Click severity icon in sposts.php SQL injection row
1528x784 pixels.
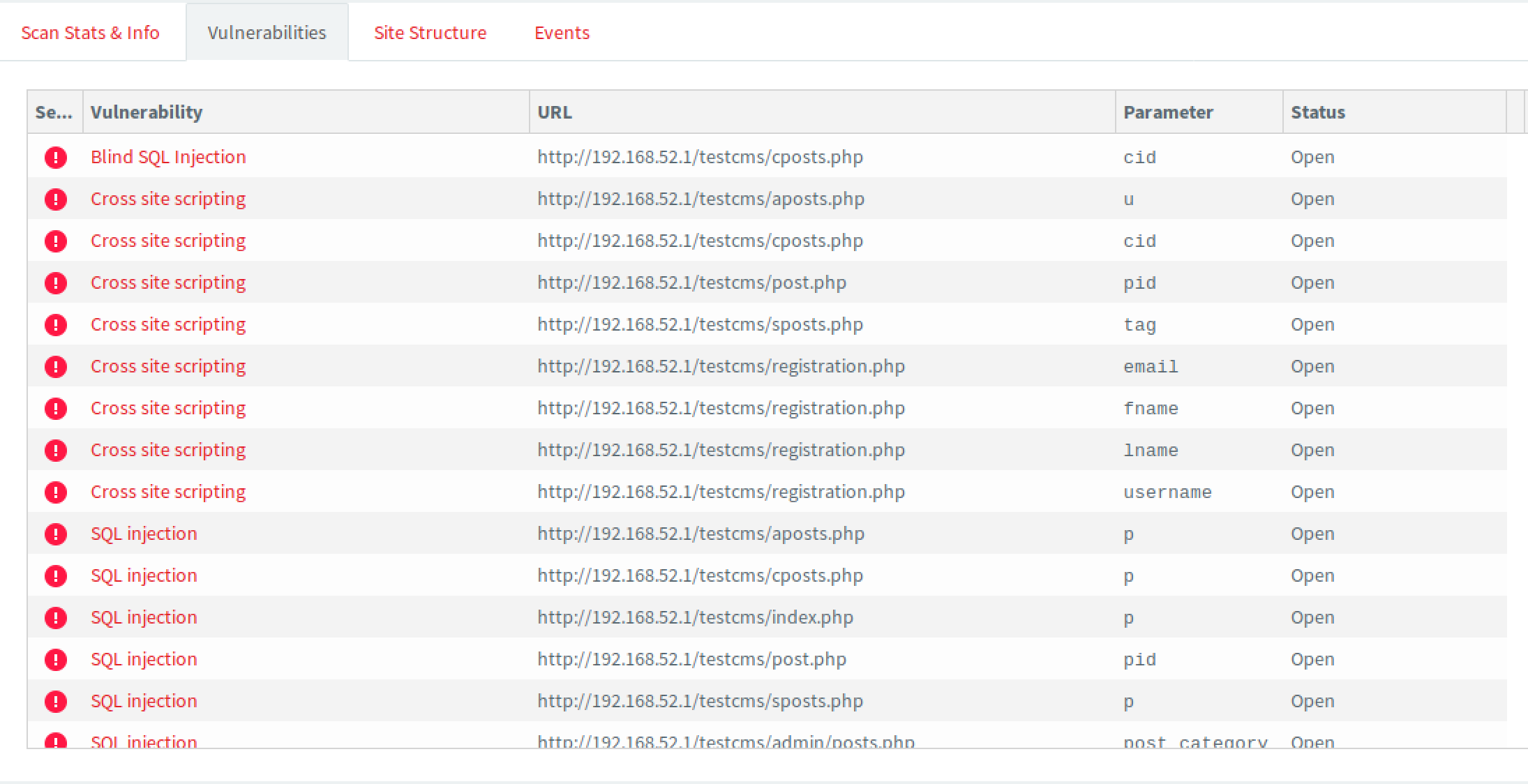pos(56,701)
